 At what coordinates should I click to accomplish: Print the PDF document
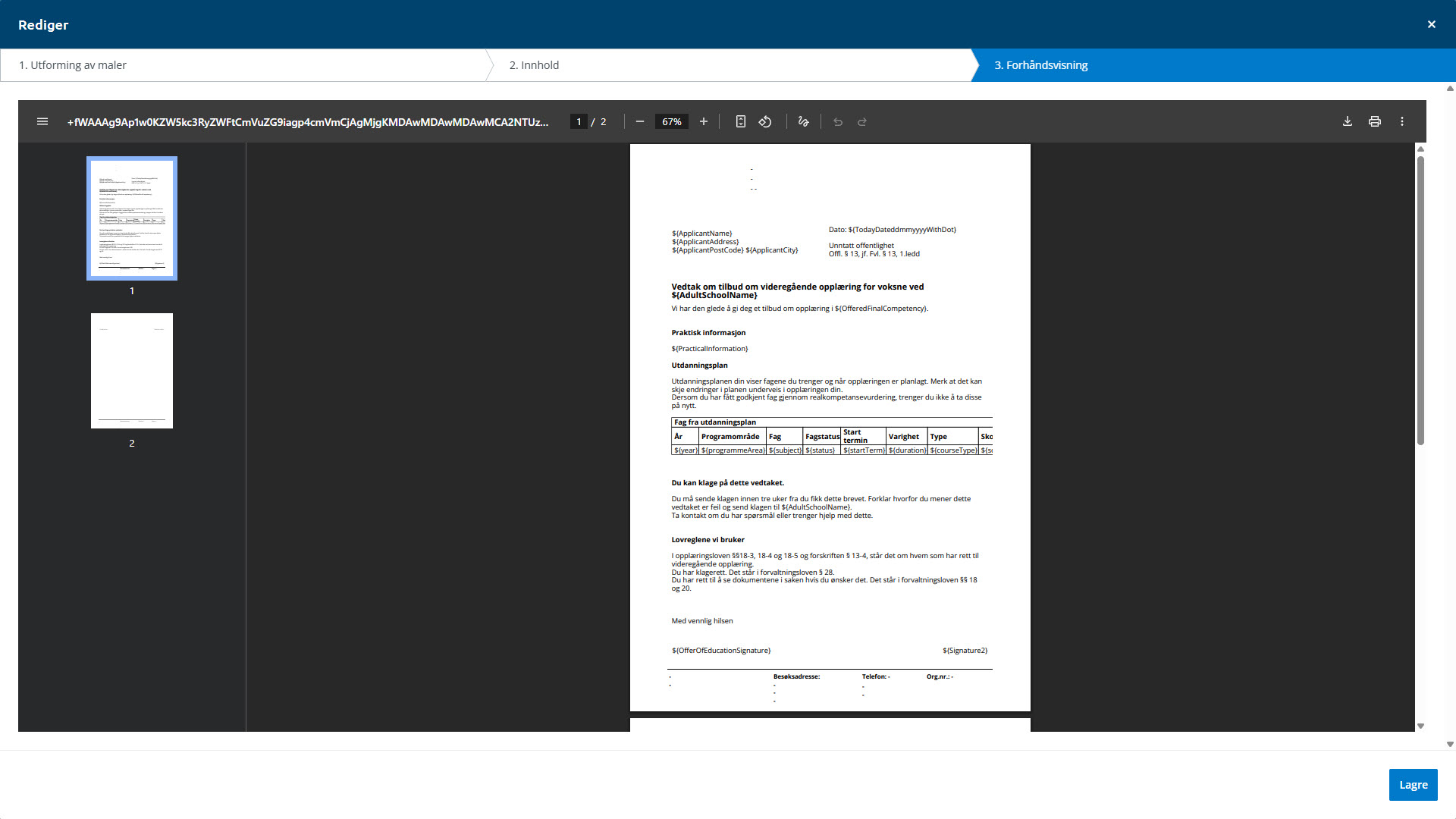(x=1375, y=121)
